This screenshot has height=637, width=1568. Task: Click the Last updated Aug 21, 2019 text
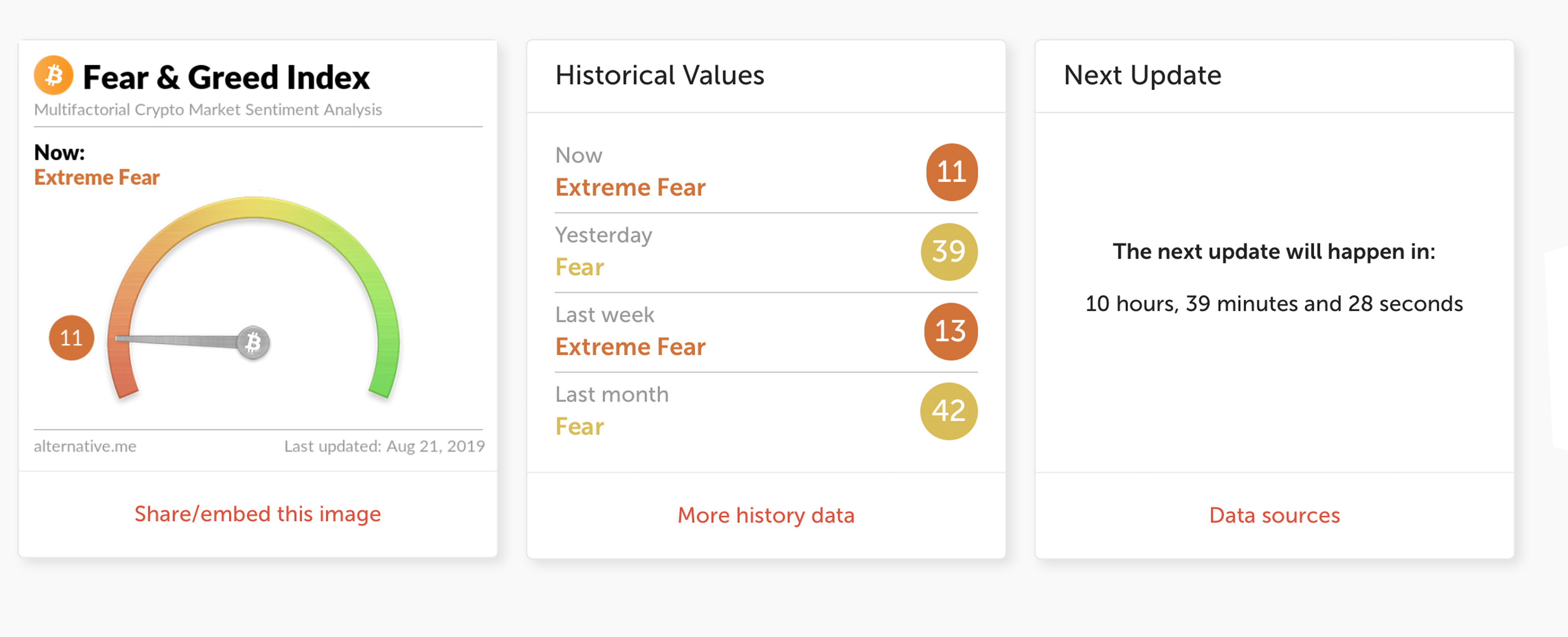point(384,446)
